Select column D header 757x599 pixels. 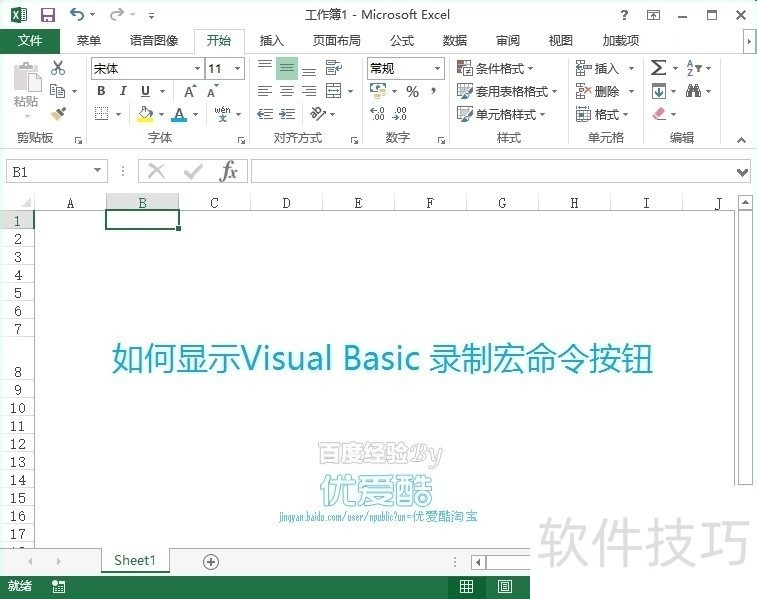[286, 203]
